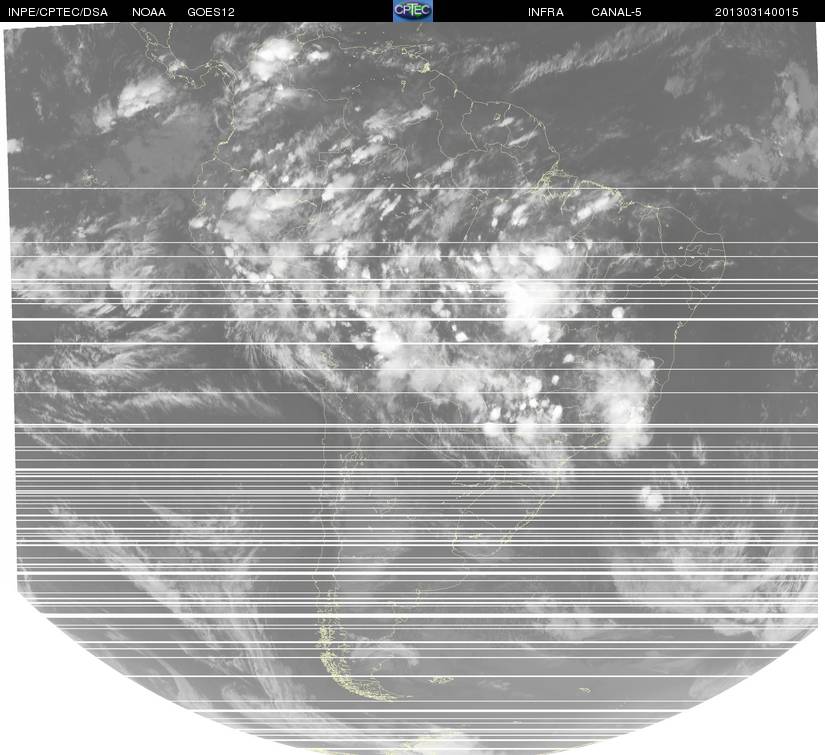Click the GOES12 satellite label
The width and height of the screenshot is (825, 755).
211,12
